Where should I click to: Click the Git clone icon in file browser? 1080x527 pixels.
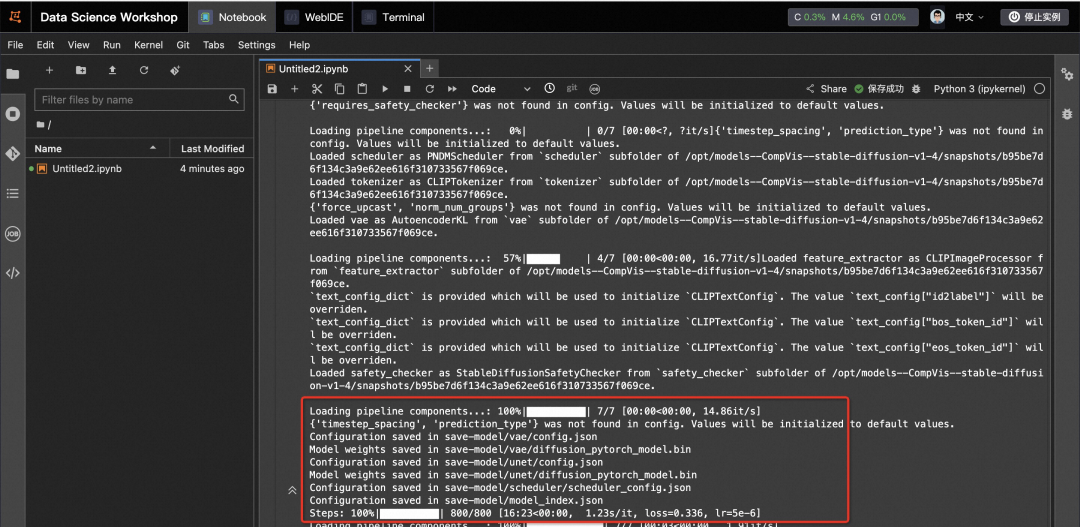point(175,70)
